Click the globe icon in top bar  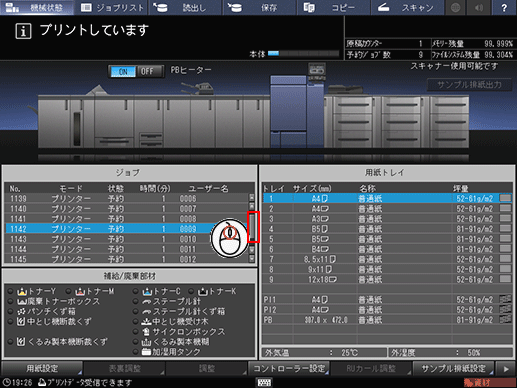[x=456, y=7]
